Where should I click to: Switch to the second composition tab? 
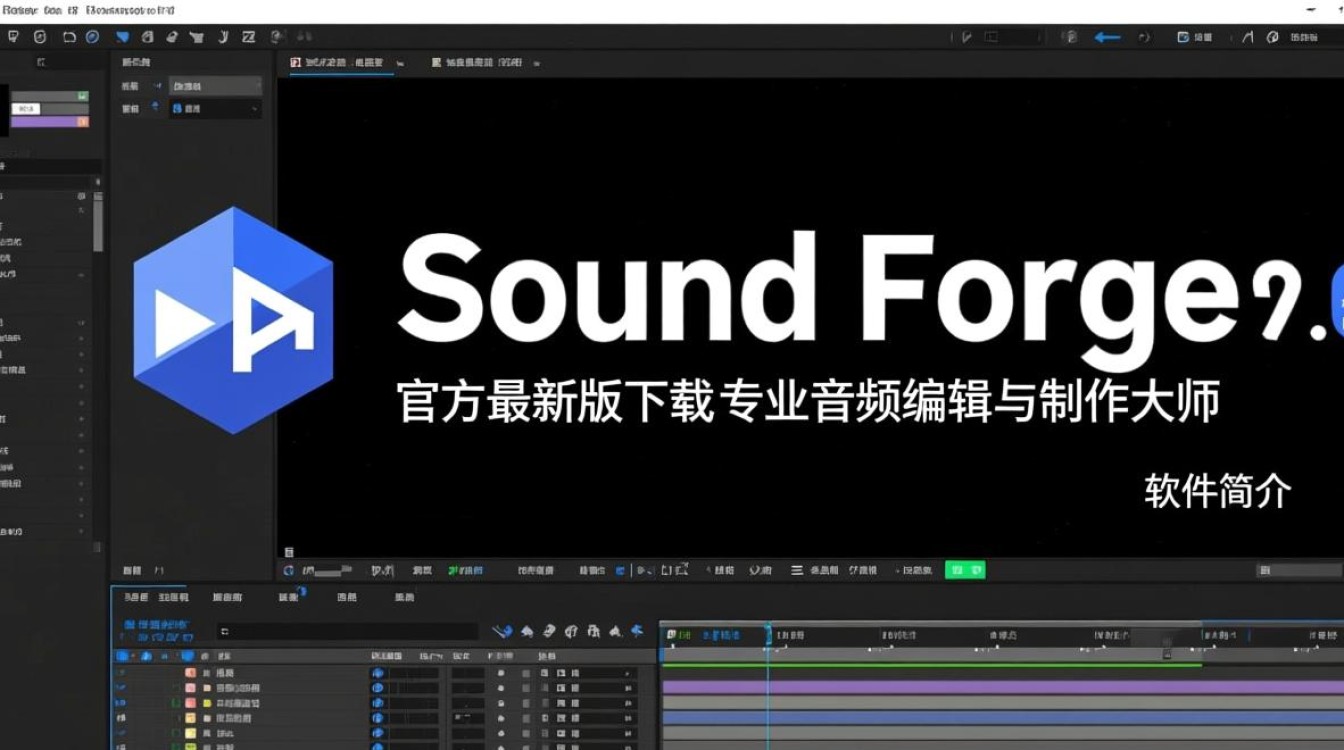click(x=485, y=62)
